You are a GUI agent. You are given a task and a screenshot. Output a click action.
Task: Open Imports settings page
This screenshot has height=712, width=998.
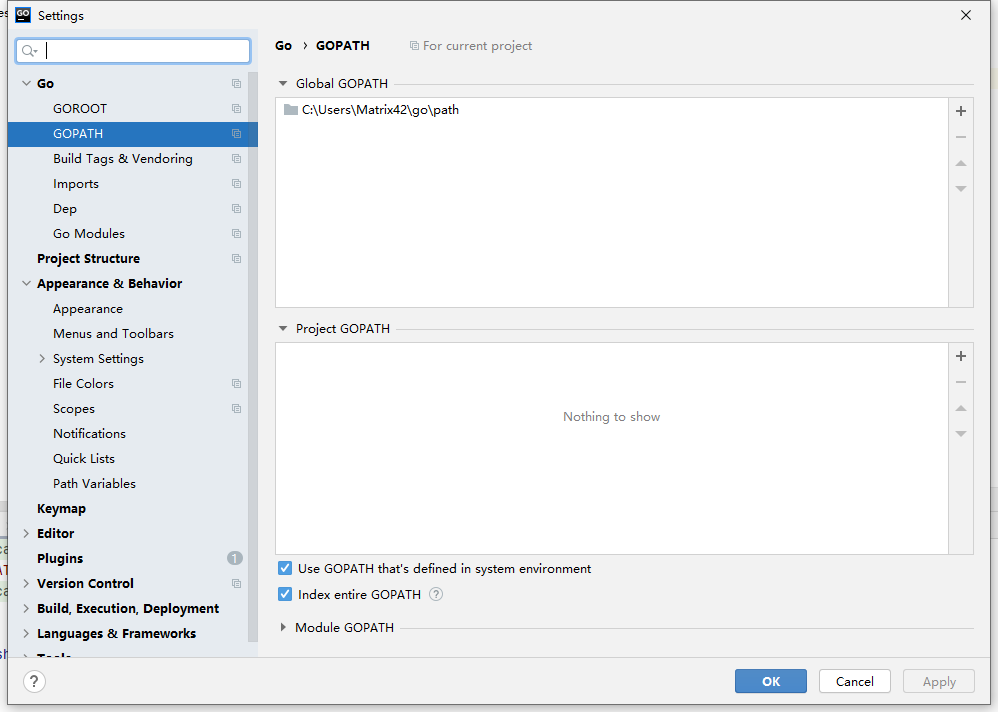coord(76,184)
